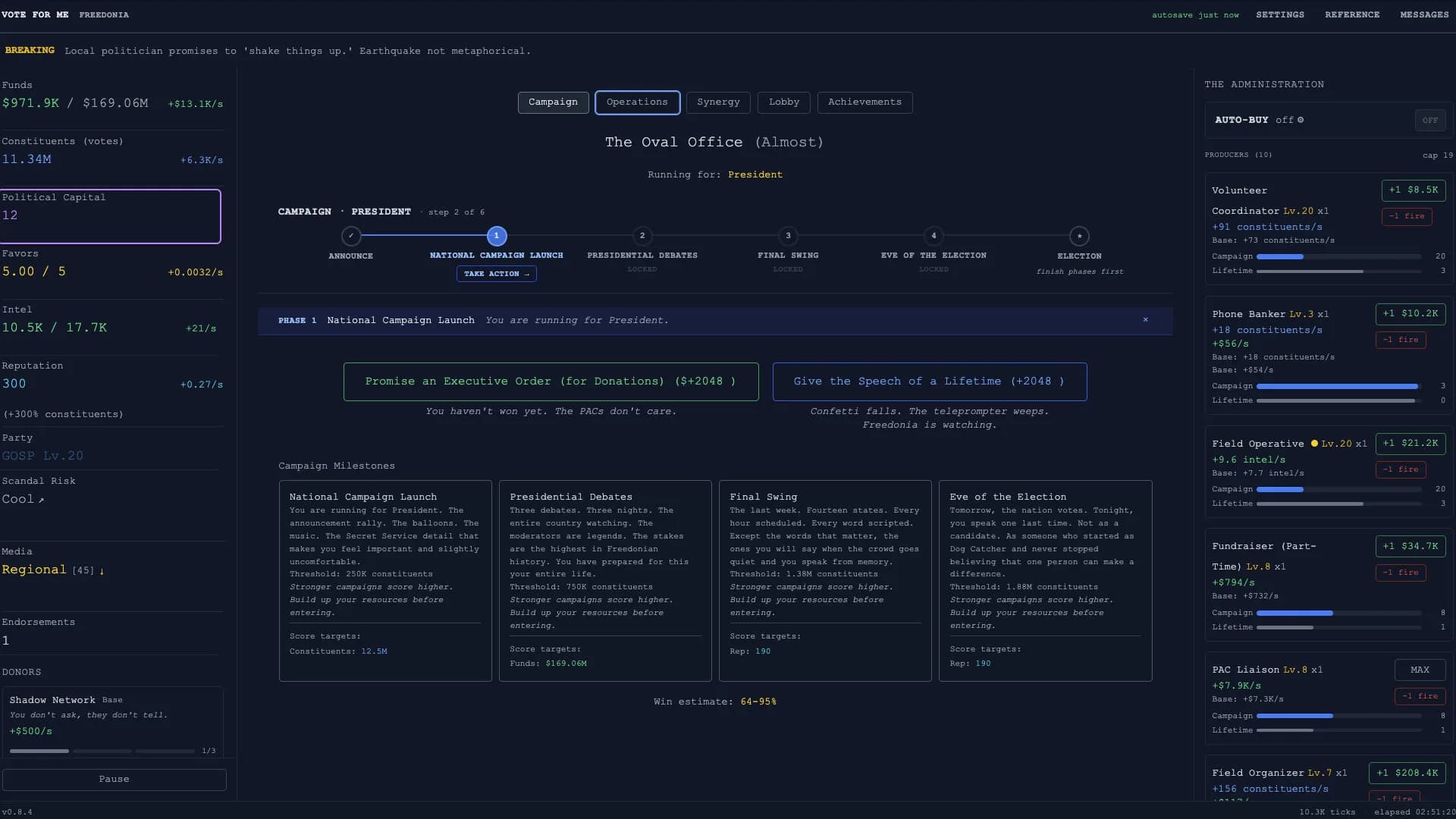This screenshot has height=819, width=1456.
Task: Switch to the Operations tab
Action: coord(637,102)
